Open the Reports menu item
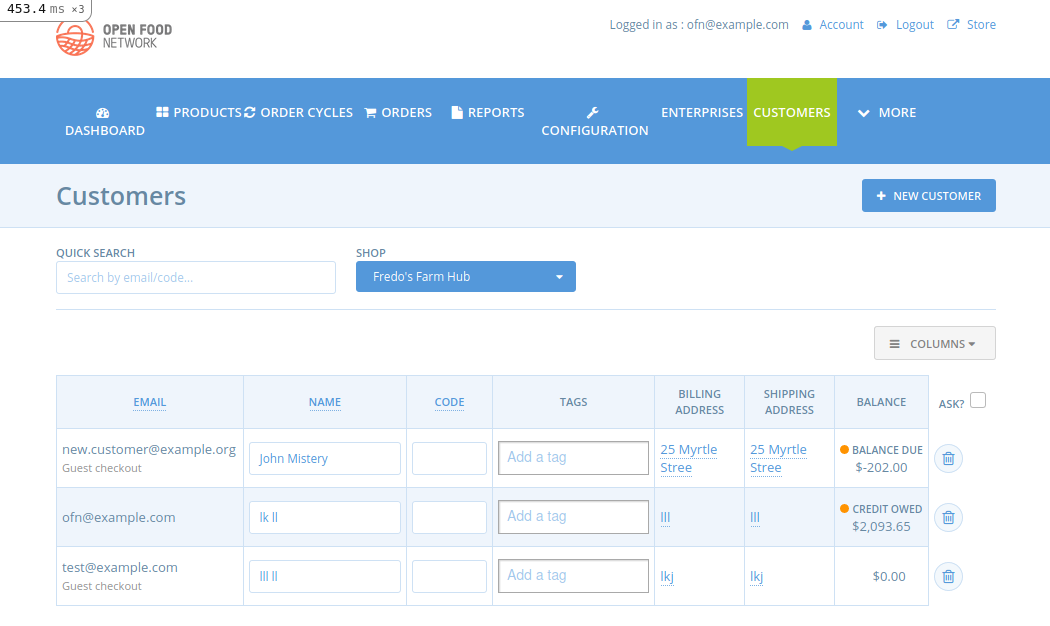 488,112
